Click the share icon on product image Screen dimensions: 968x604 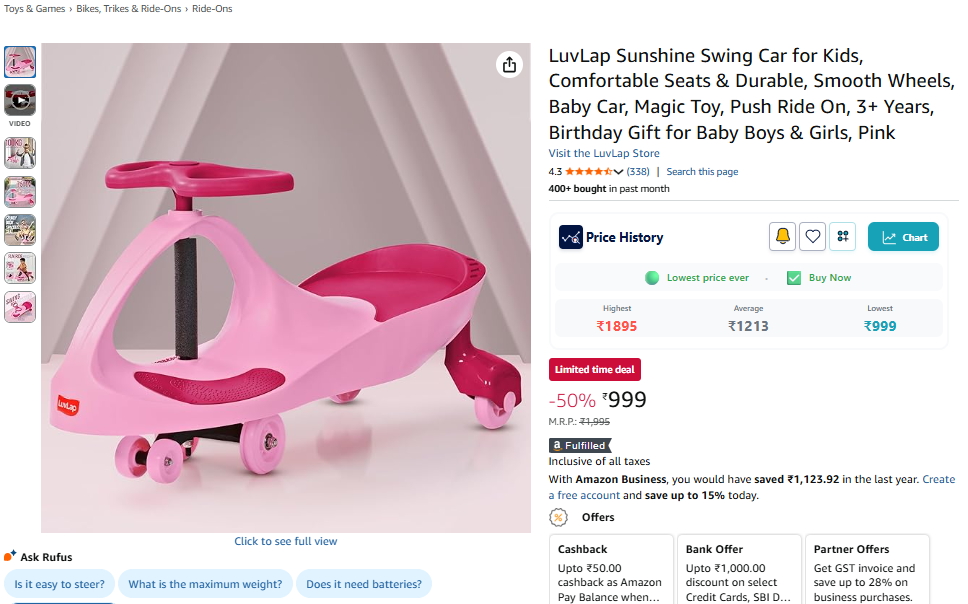(x=510, y=65)
